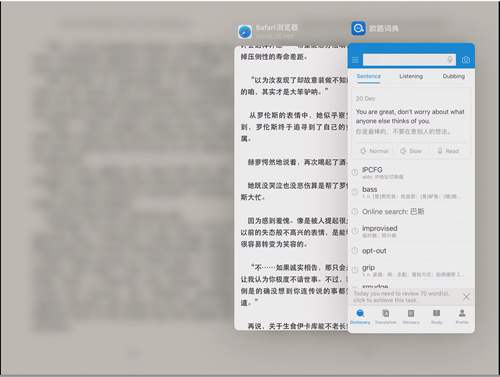Open the IPCFG history entry
This screenshot has height=377, width=500.
[x=412, y=172]
